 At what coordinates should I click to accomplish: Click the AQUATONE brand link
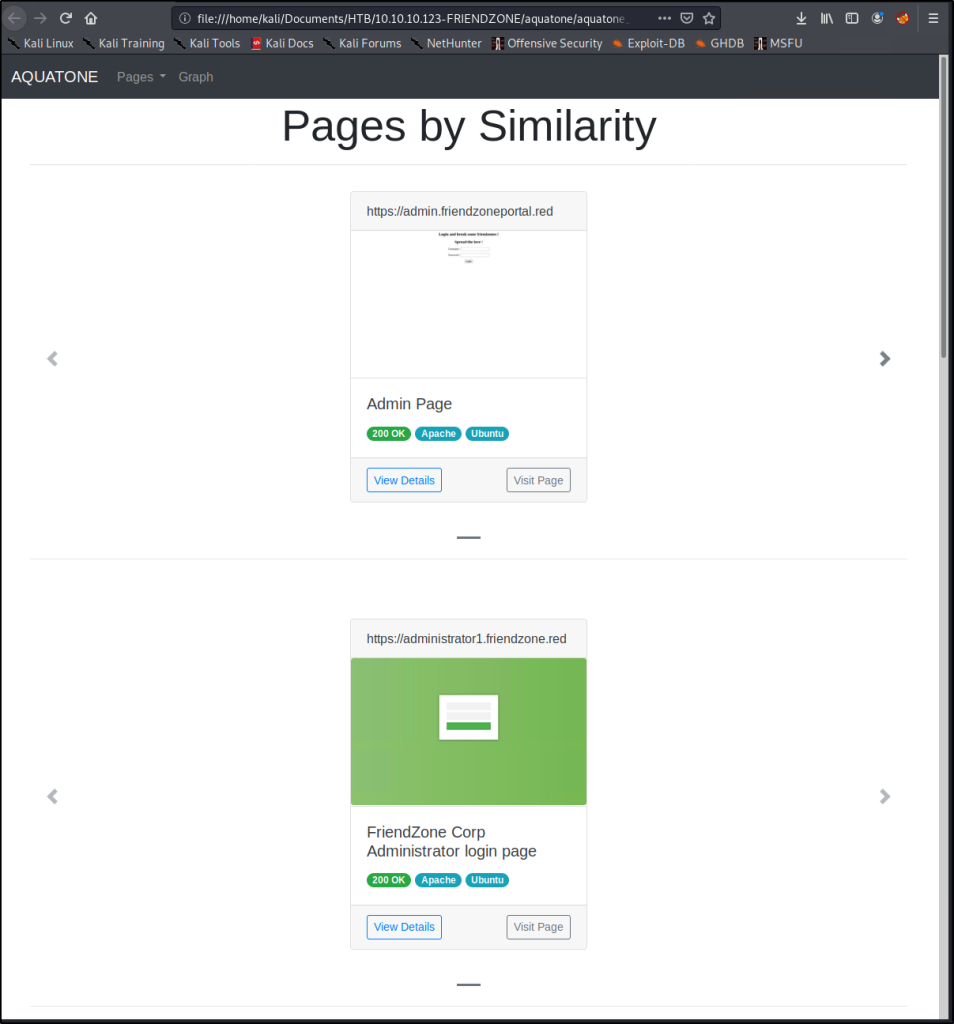55,77
